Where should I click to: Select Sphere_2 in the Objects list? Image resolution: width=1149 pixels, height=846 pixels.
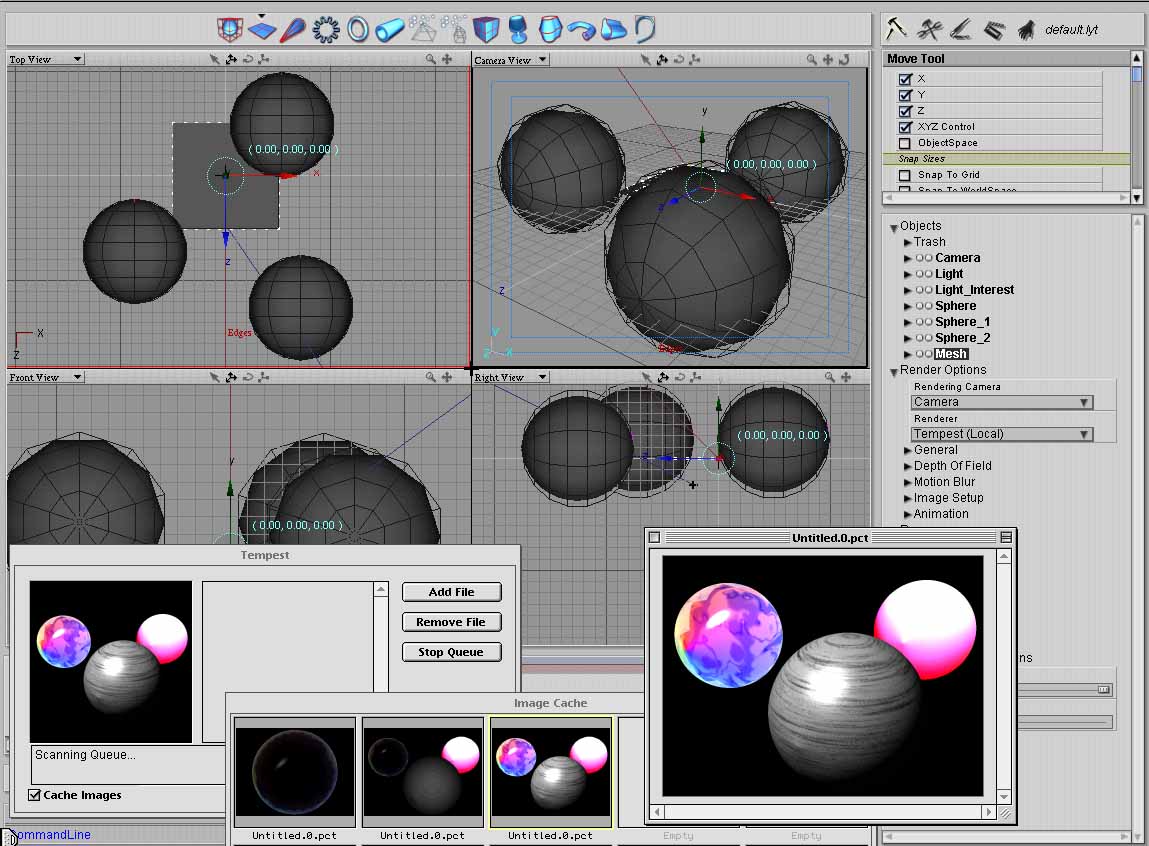pyautogui.click(x=962, y=338)
